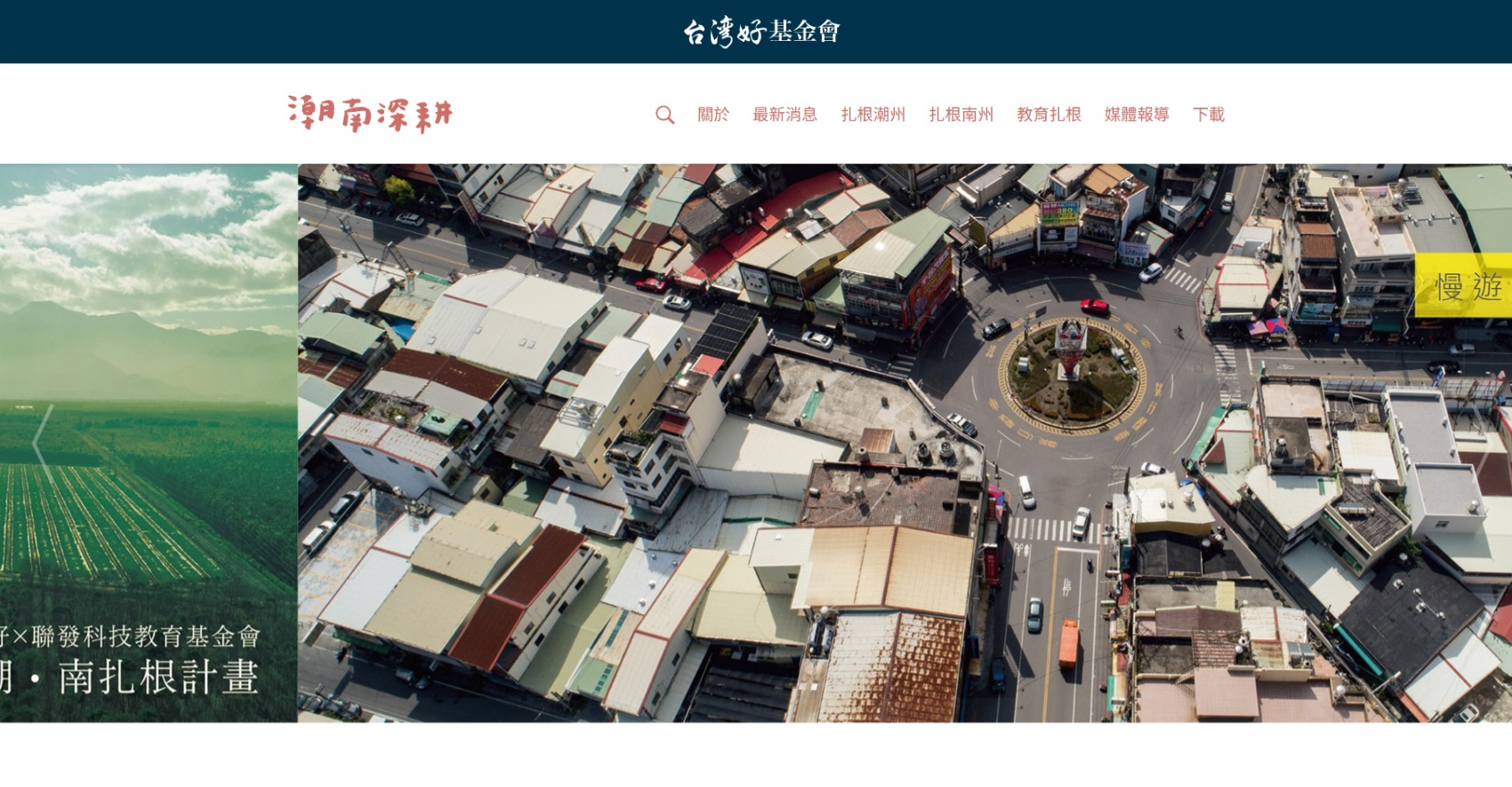Open the 台灣好基金會 logo in the top banner

coord(761,32)
